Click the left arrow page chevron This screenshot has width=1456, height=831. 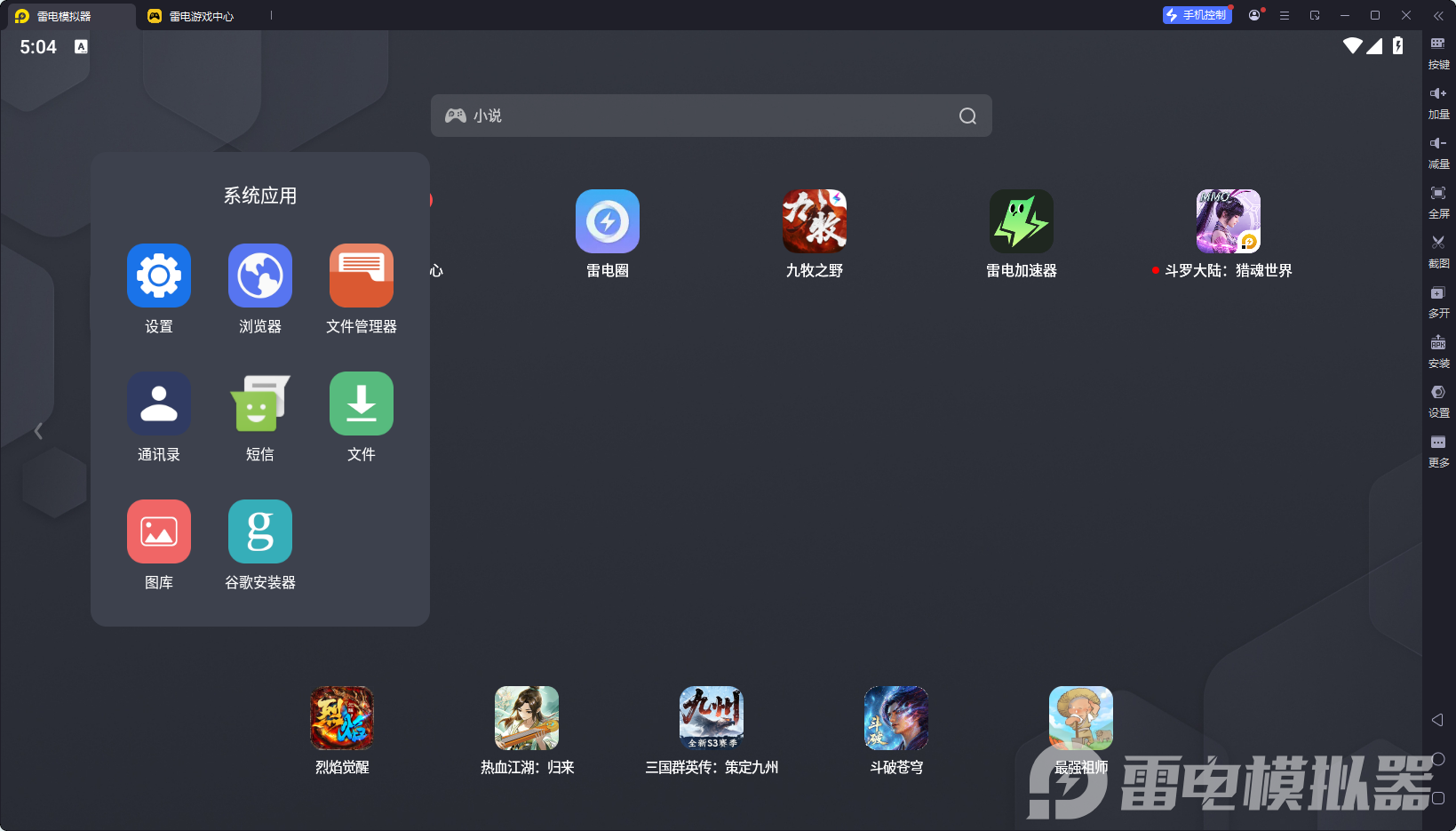[x=38, y=431]
